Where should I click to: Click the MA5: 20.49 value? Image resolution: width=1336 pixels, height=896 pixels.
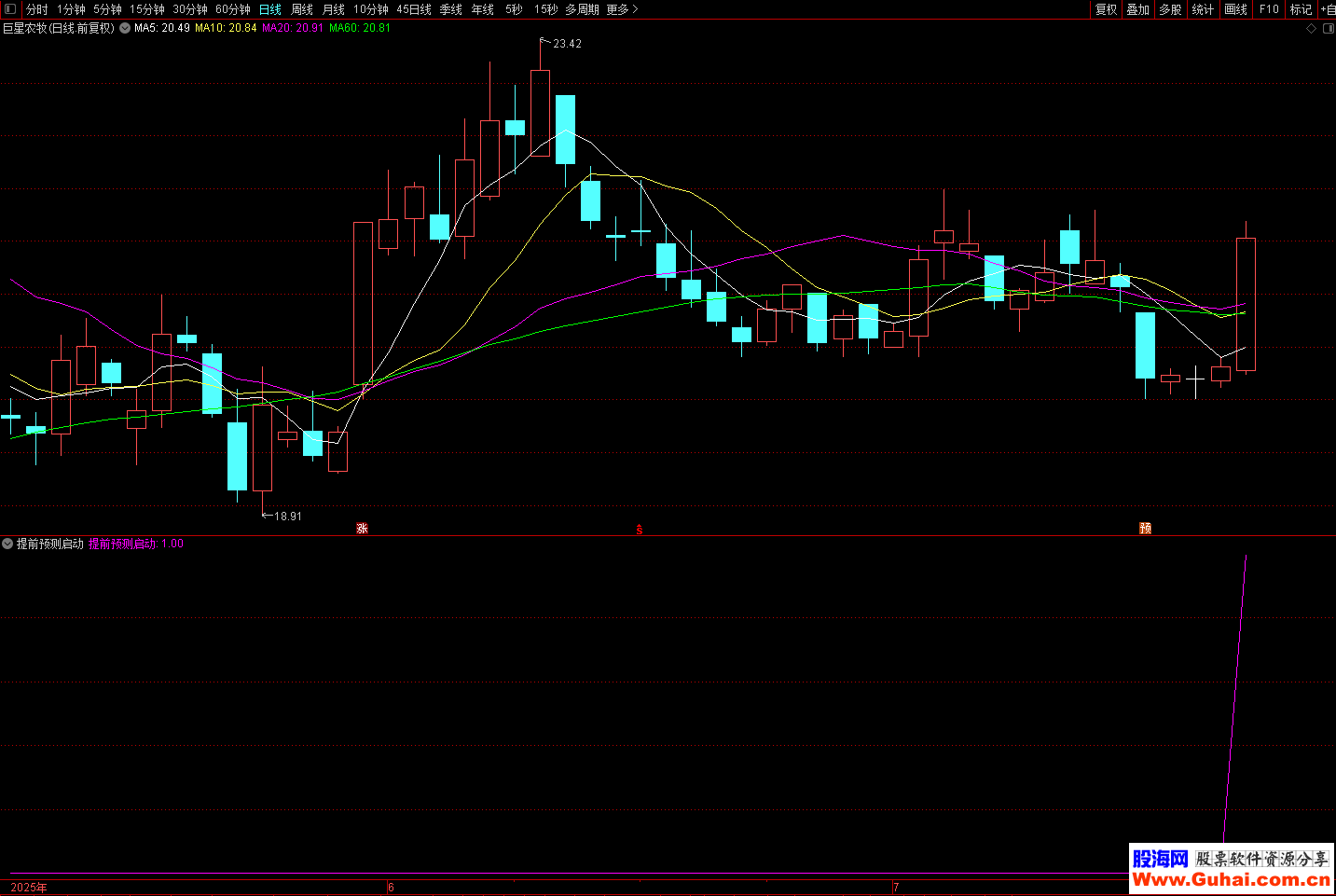162,28
